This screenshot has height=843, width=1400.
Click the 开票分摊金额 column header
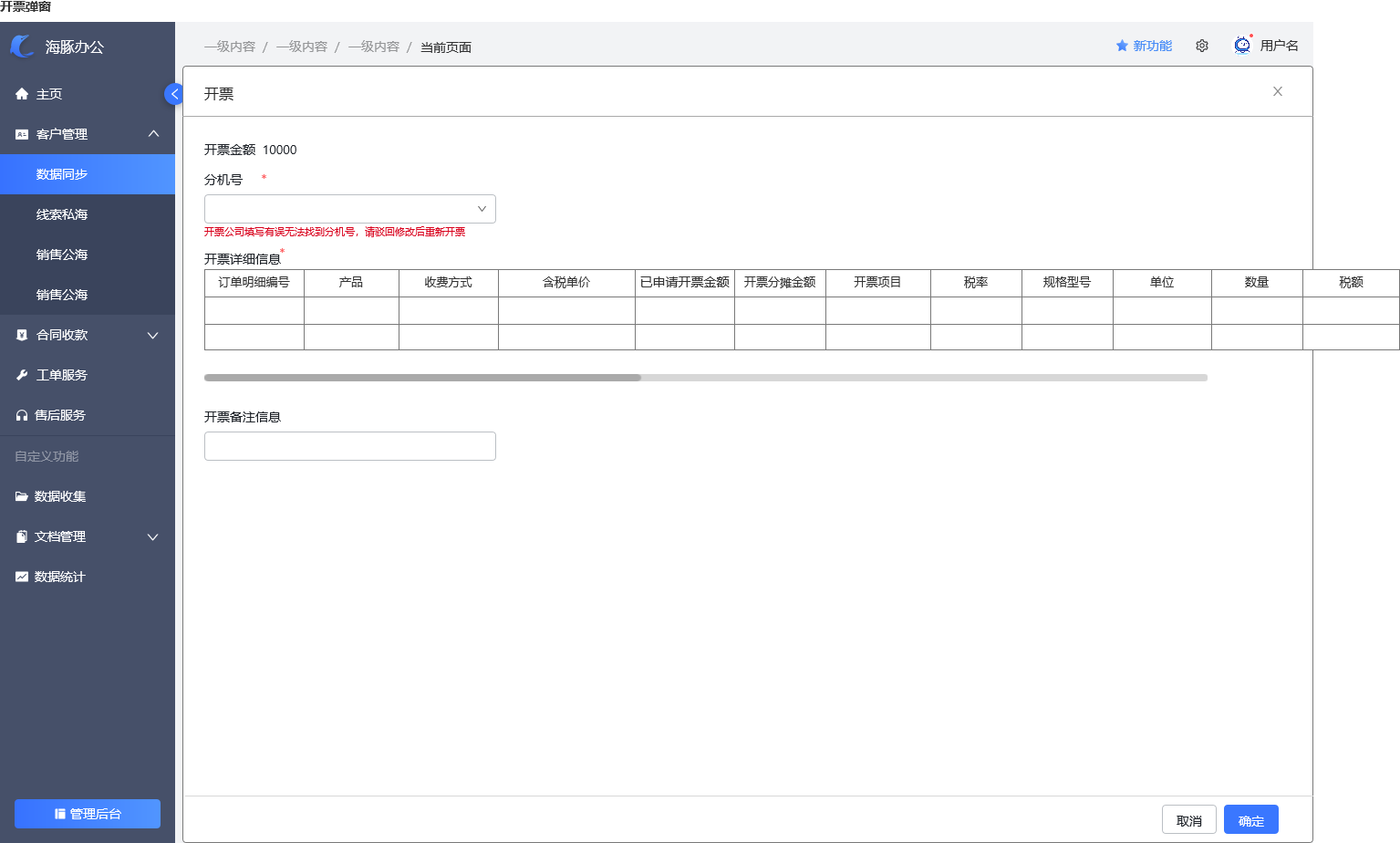[x=780, y=283]
